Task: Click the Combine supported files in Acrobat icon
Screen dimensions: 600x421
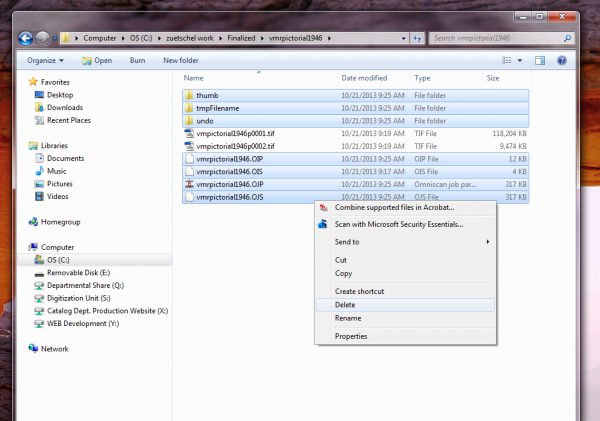Action: point(323,207)
